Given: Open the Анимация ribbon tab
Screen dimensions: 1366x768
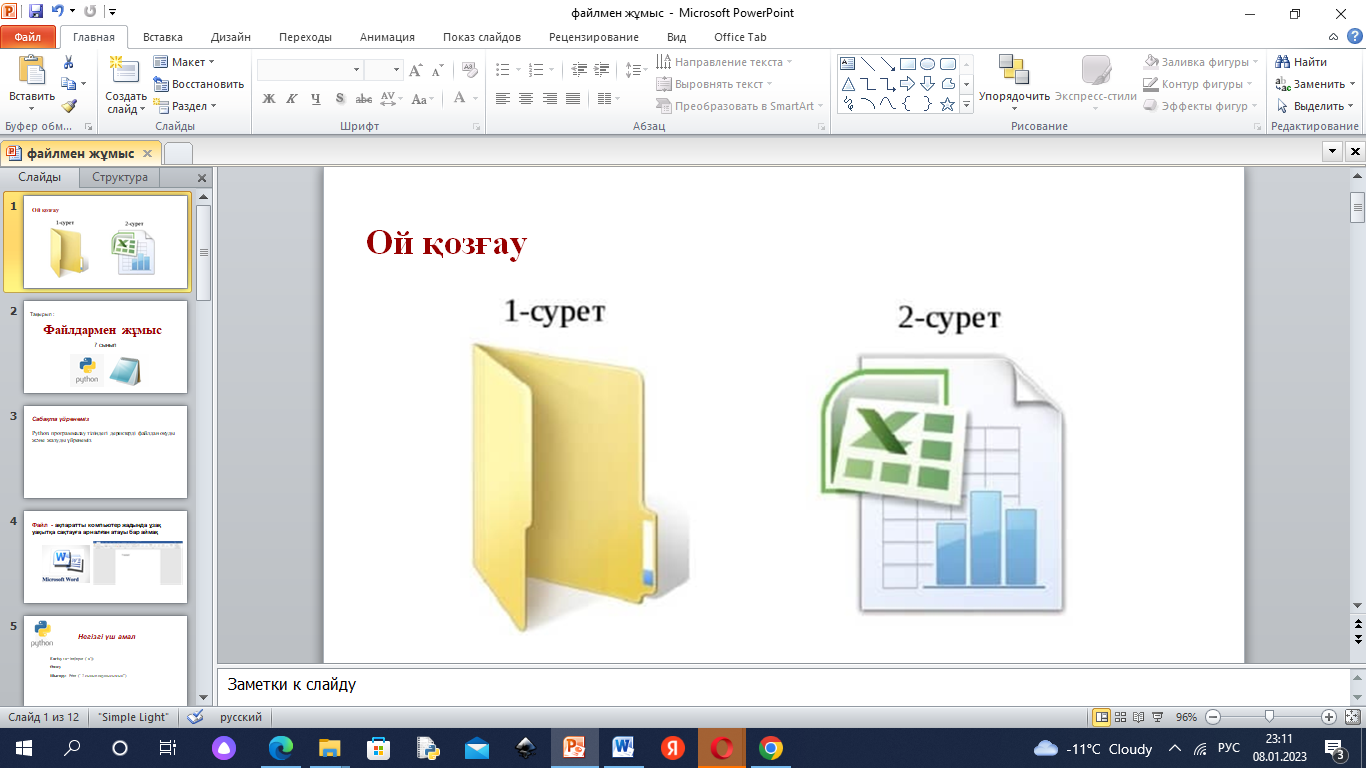Looking at the screenshot, I should [386, 37].
